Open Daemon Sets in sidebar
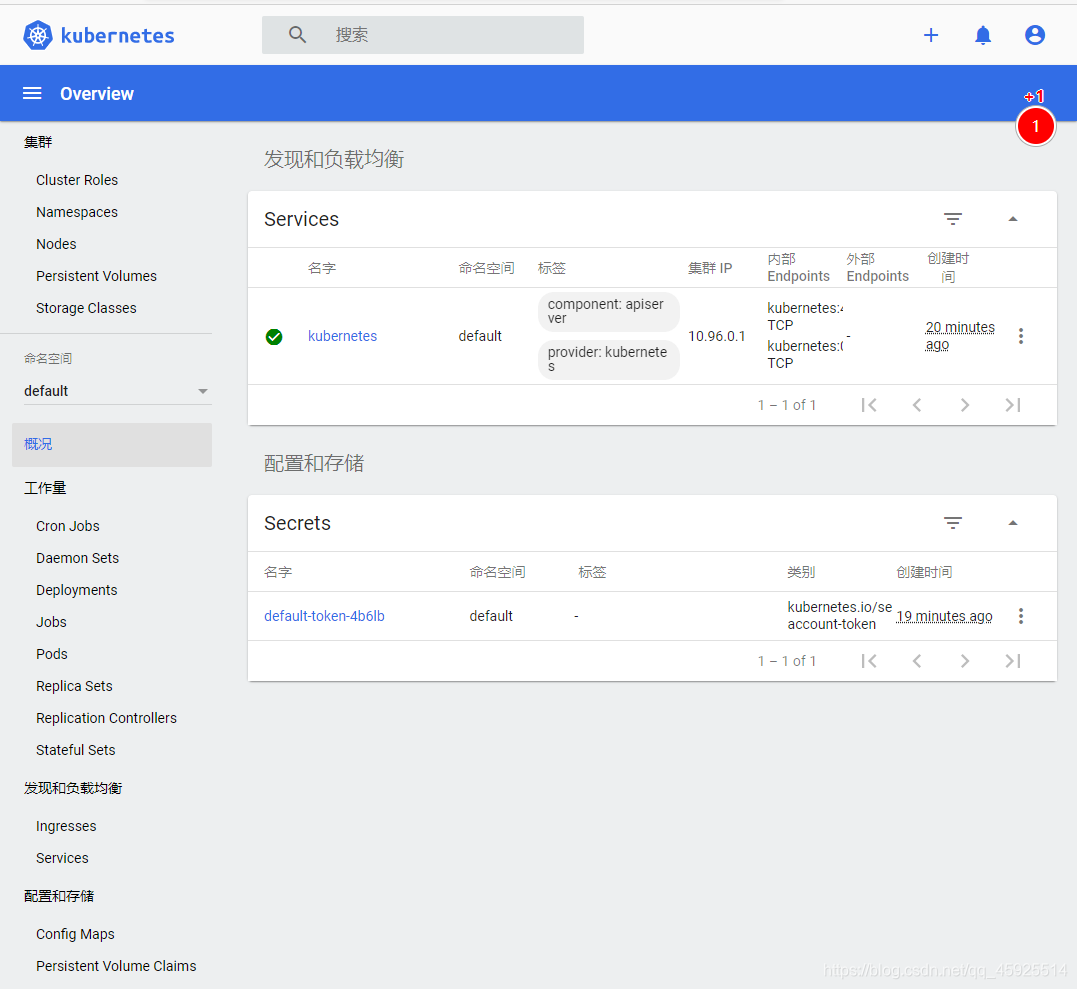Viewport: 1077px width, 989px height. [78, 558]
